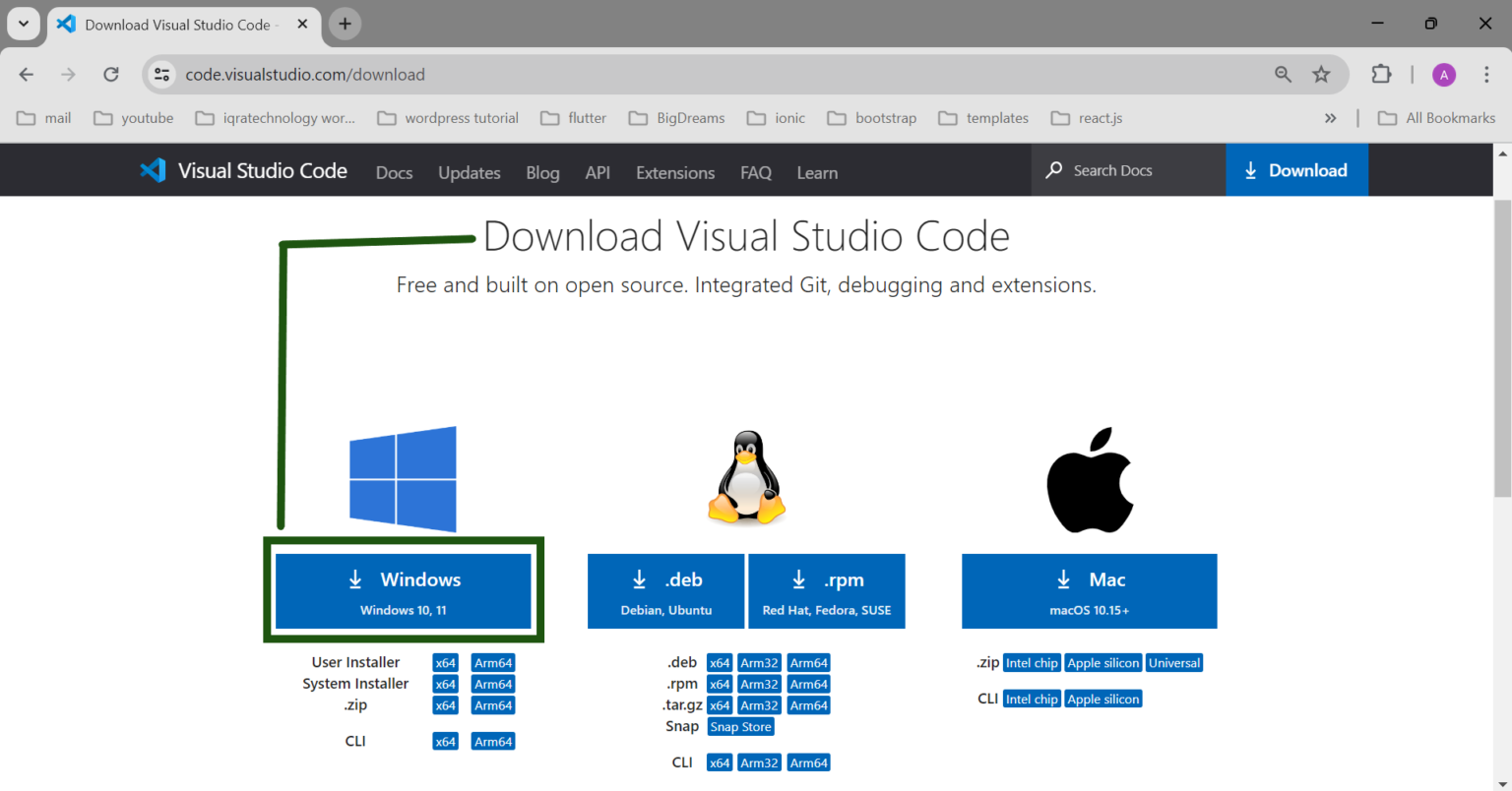Select Arm64 for the System Installer
1512x791 pixels.
(493, 683)
